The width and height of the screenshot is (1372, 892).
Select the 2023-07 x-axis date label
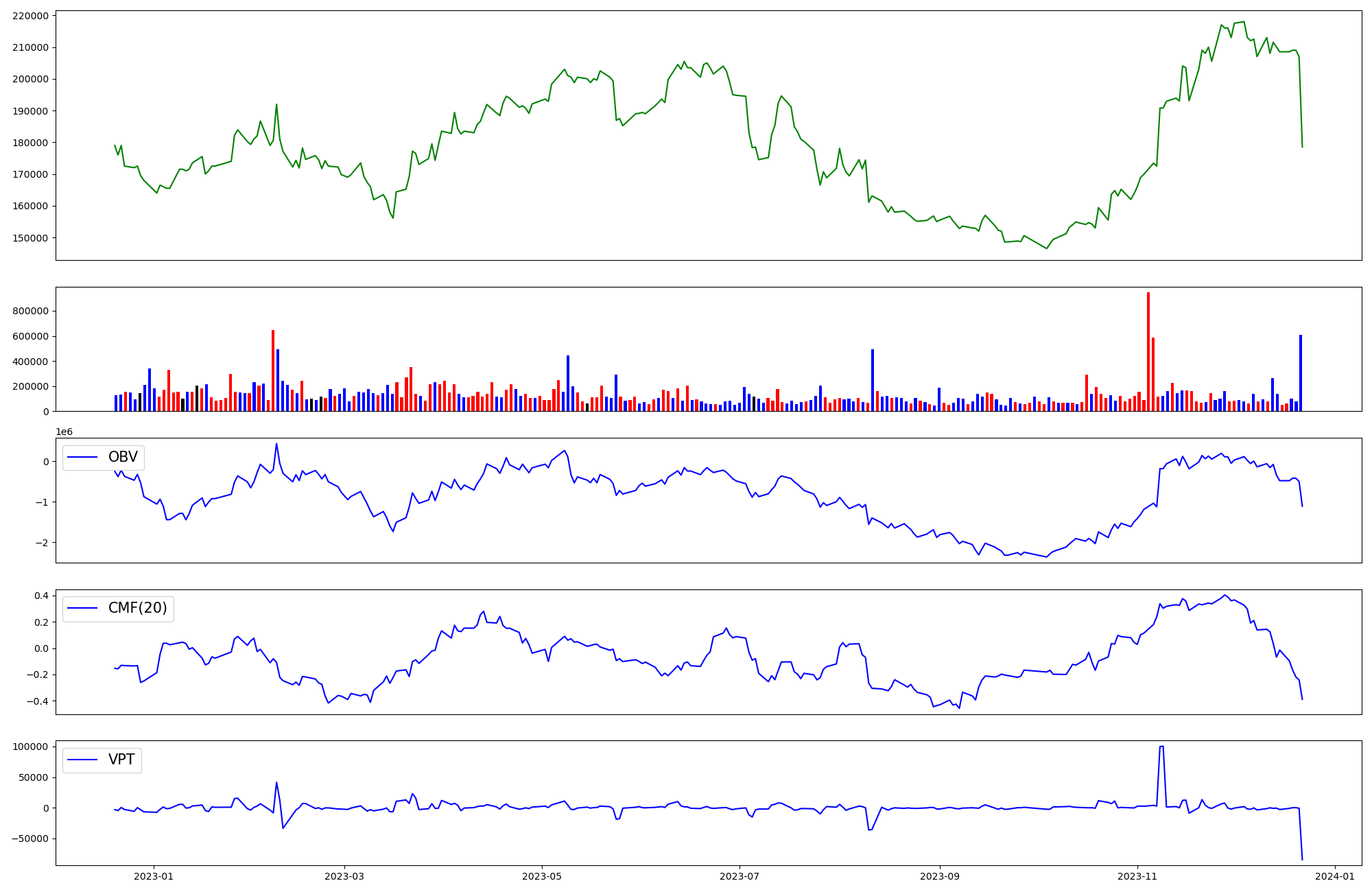(x=740, y=876)
